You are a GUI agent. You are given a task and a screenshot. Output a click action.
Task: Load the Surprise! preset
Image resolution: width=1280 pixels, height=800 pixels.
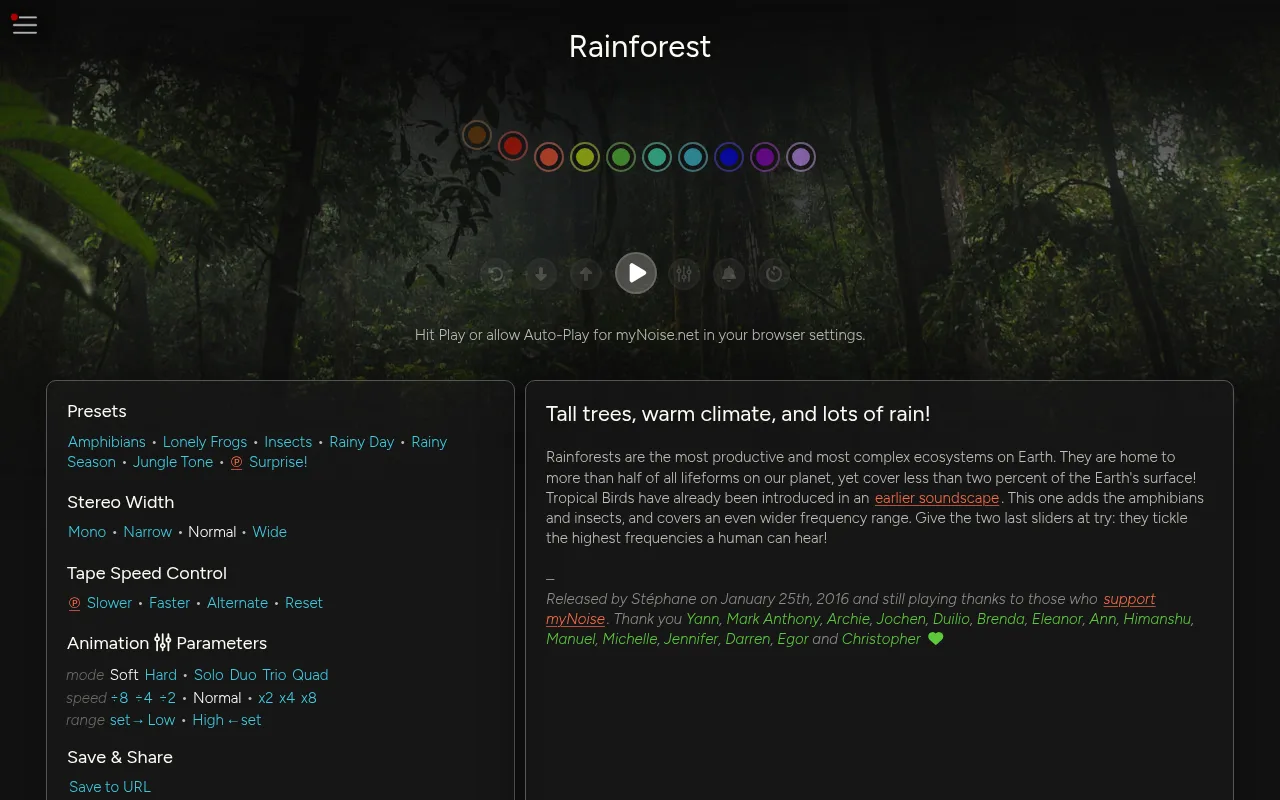pyautogui.click(x=278, y=462)
